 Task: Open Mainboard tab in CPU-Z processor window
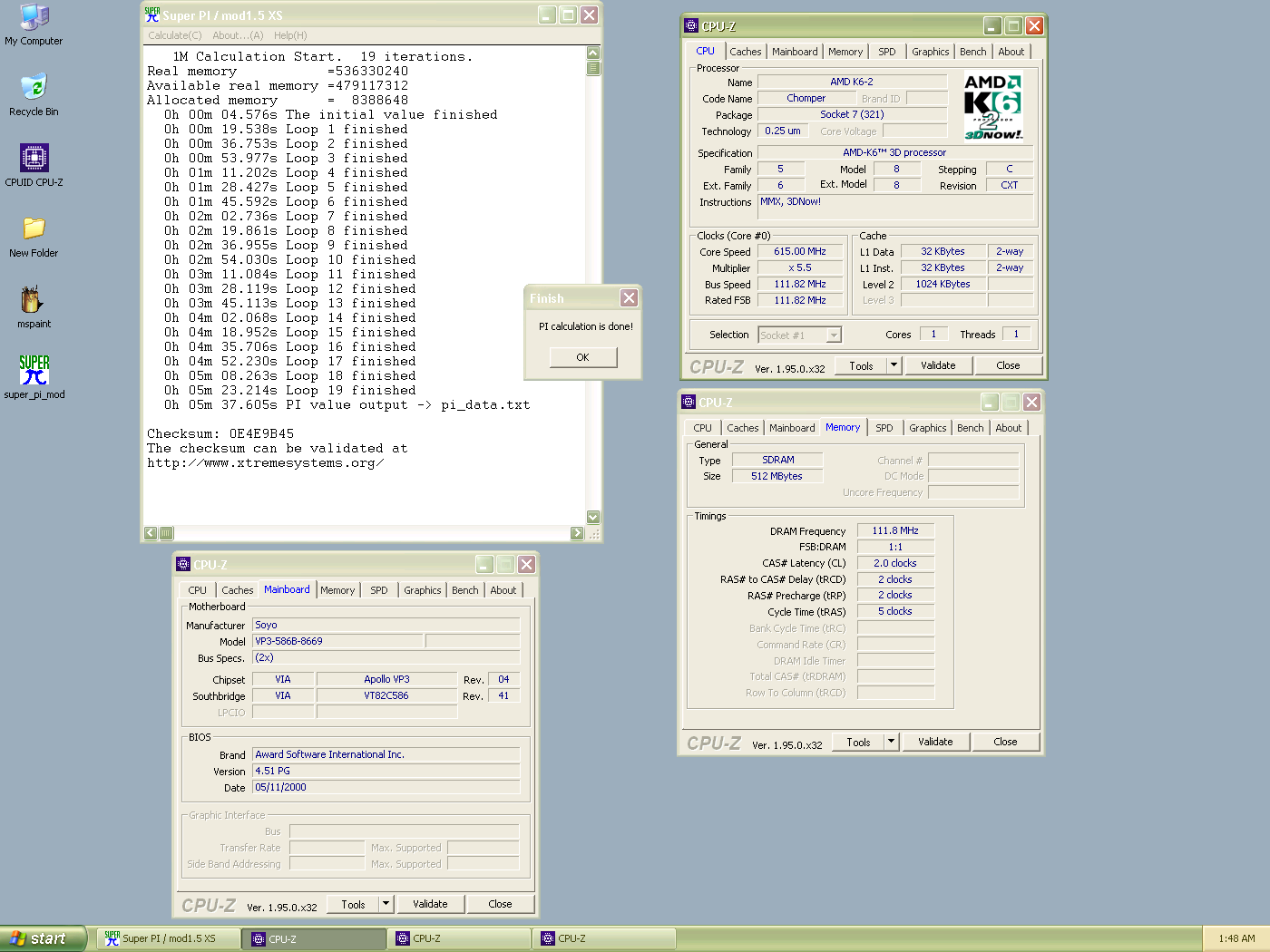(795, 52)
